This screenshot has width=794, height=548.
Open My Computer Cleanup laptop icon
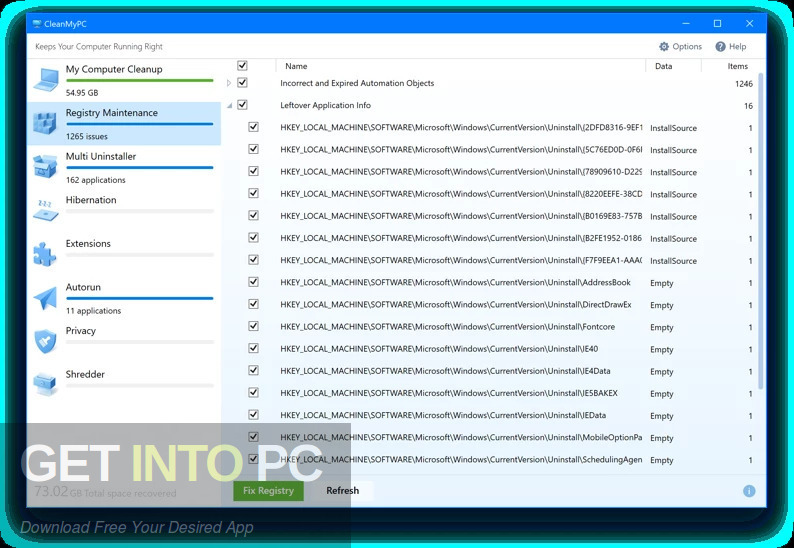(46, 80)
